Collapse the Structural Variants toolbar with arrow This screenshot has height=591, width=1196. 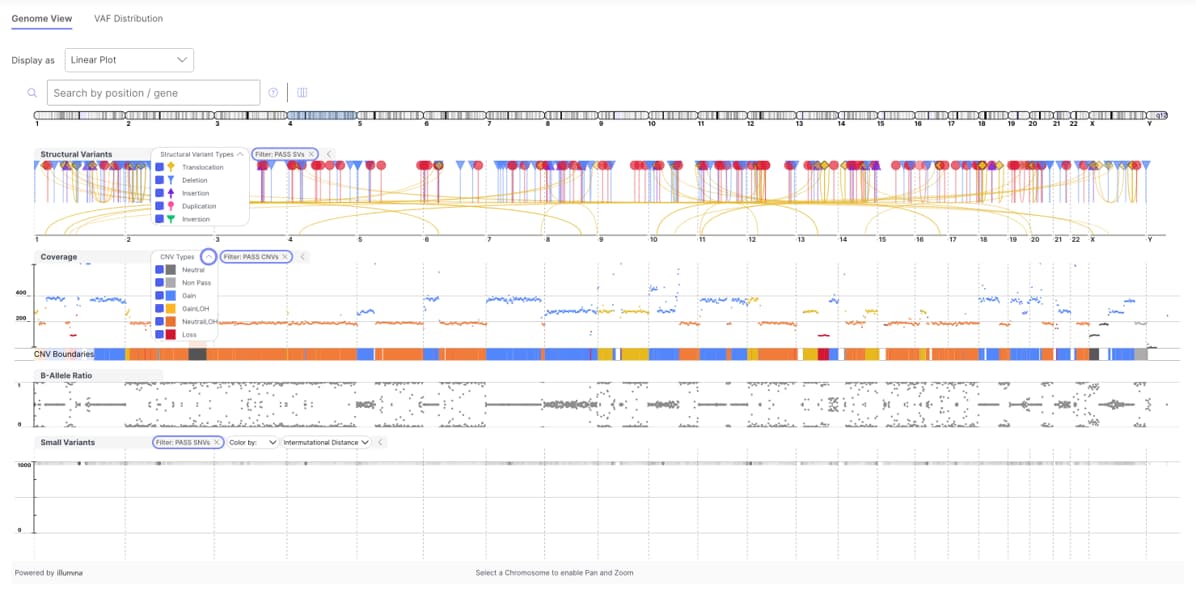(329, 154)
